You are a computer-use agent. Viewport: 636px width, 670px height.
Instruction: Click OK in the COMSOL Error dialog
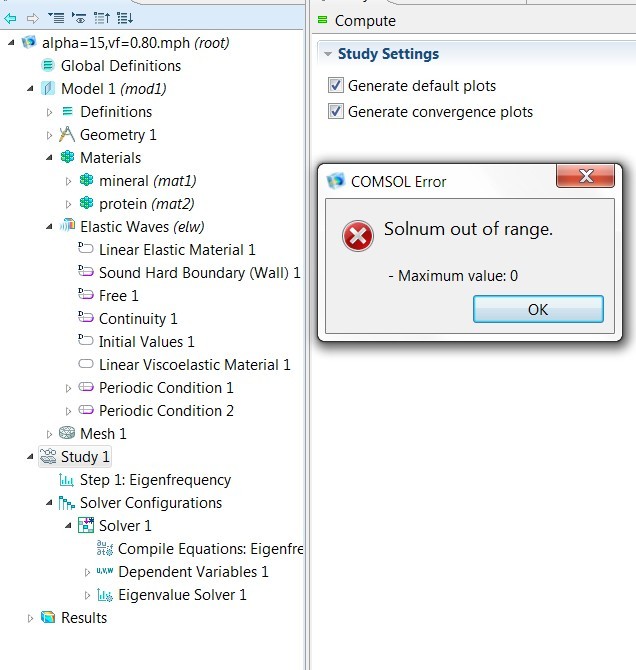(538, 309)
